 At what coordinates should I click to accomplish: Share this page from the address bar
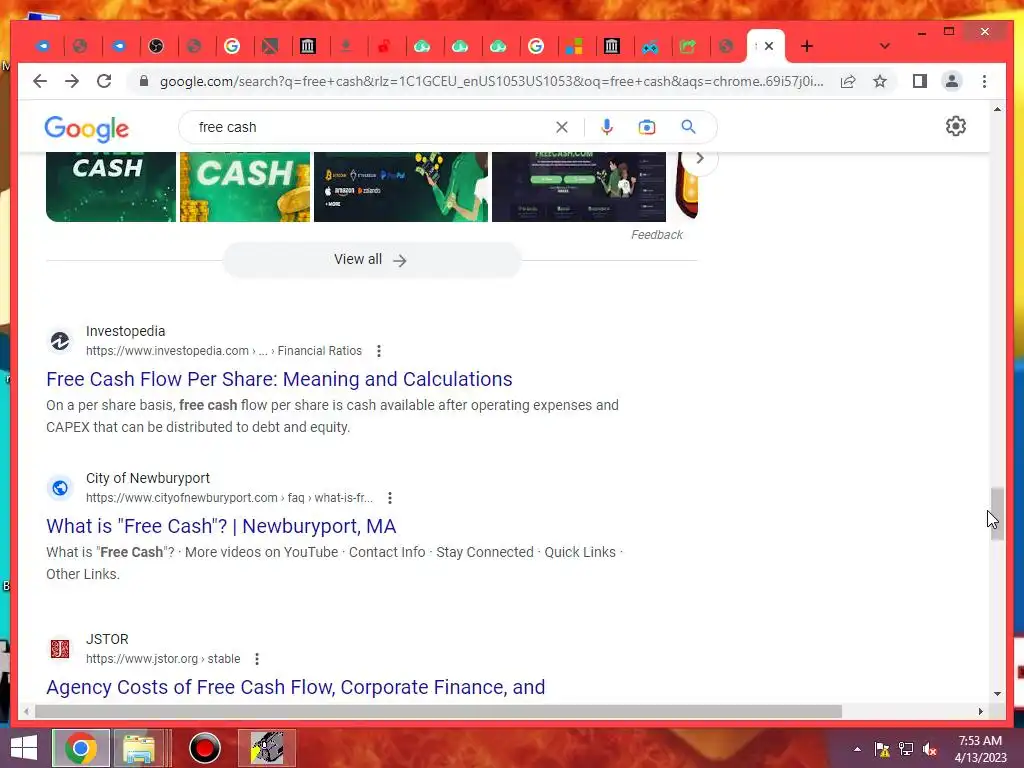click(848, 82)
